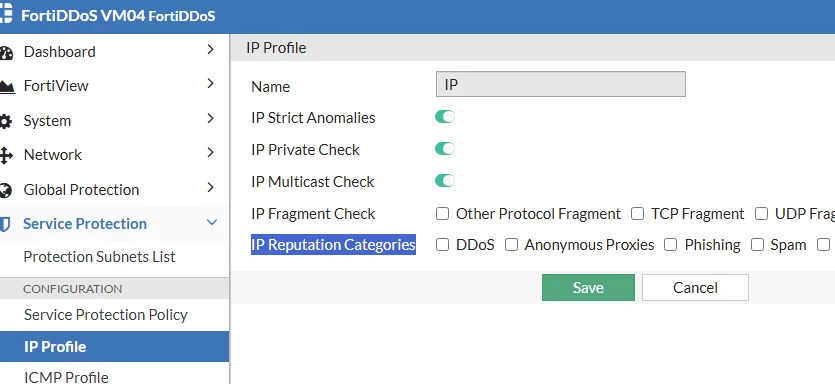The image size is (835, 384).
Task: Save the IP Profile settings
Action: tap(588, 288)
